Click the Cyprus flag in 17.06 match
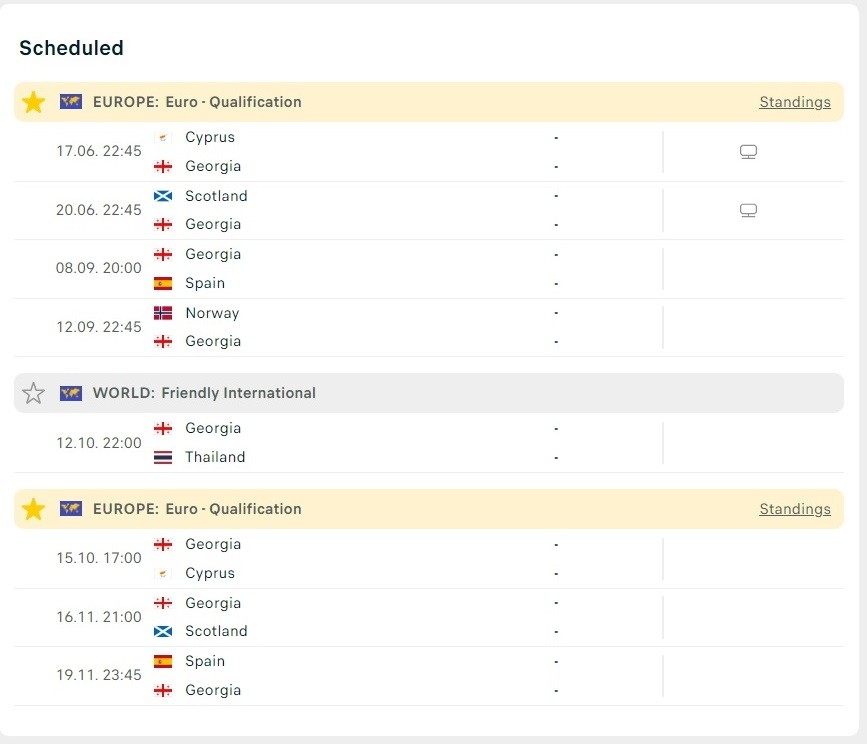 pyautogui.click(x=163, y=137)
